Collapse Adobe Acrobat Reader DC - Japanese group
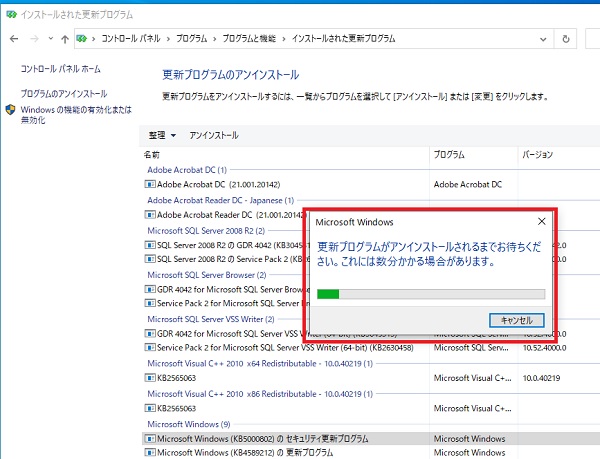 (x=221, y=200)
